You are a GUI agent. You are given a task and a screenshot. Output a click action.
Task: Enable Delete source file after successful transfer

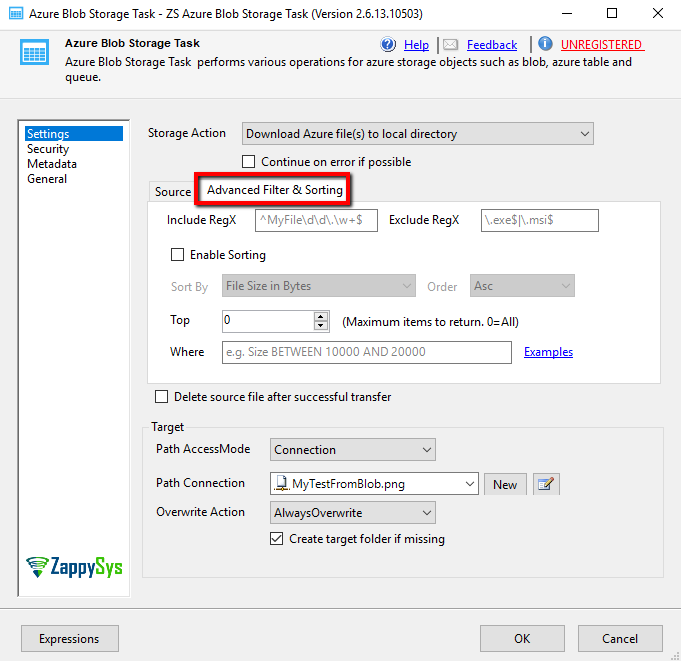pos(162,397)
